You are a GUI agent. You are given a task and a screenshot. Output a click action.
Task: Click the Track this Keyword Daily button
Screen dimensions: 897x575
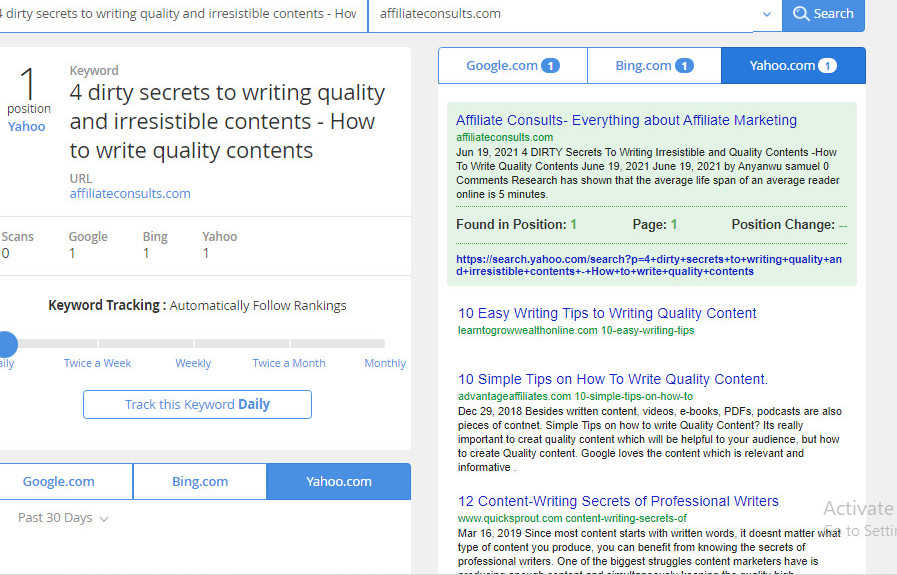[x=197, y=404]
